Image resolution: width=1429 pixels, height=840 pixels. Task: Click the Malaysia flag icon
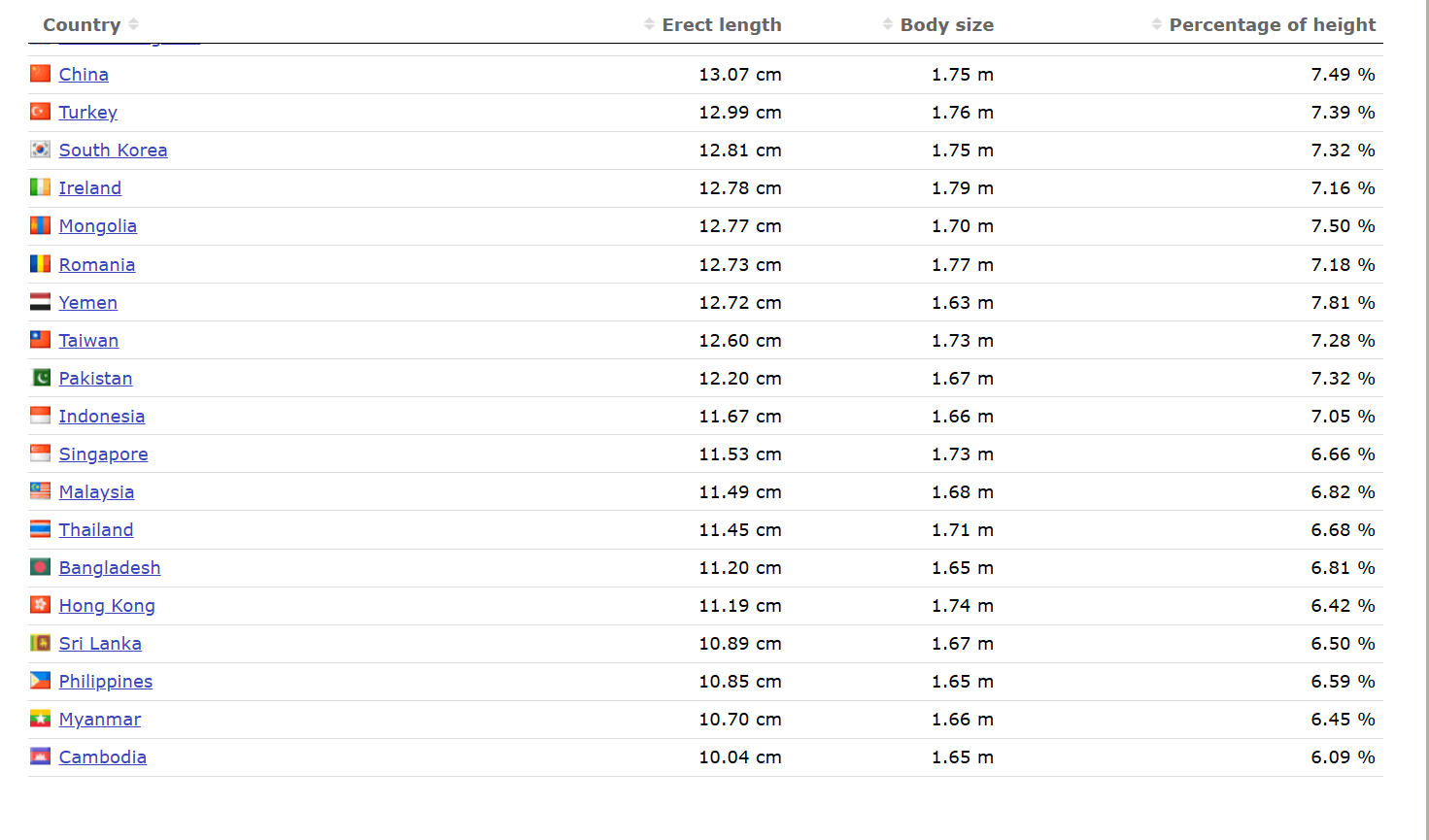[x=40, y=491]
